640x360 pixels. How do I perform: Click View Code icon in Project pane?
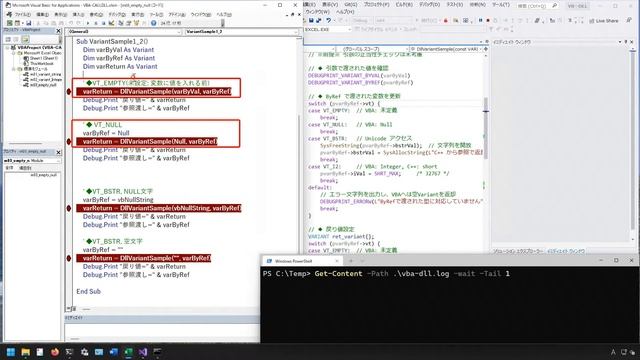(x=8, y=39)
